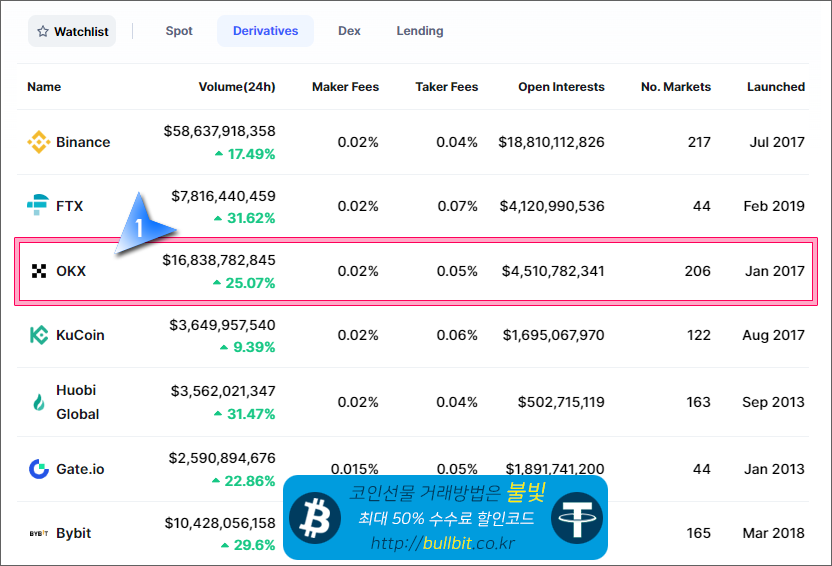Select OKX open interest $4,510,782,341
Screen dimensions: 832x566
553,271
